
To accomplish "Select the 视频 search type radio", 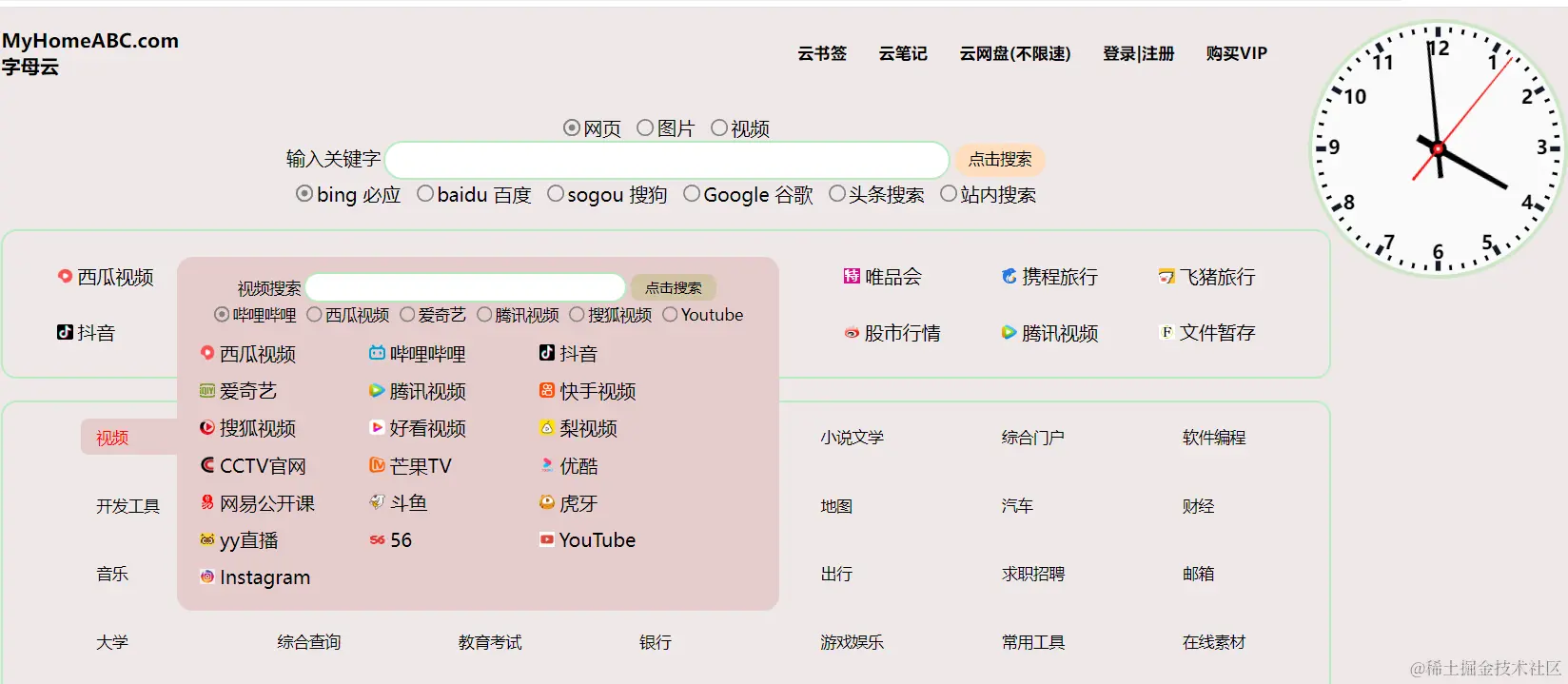I will click(719, 127).
